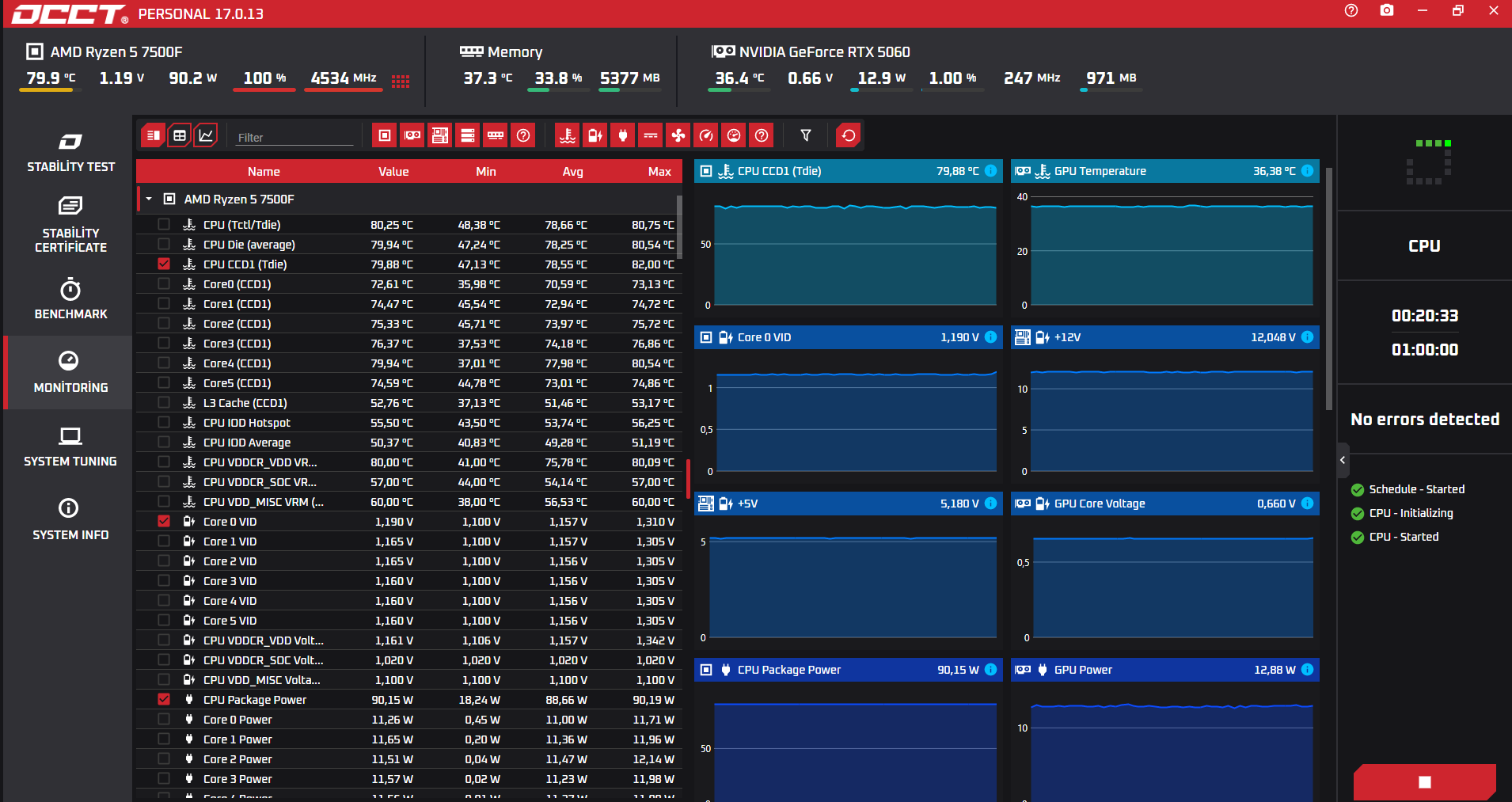1512x802 pixels.
Task: Sort table by Max column
Action: [659, 171]
